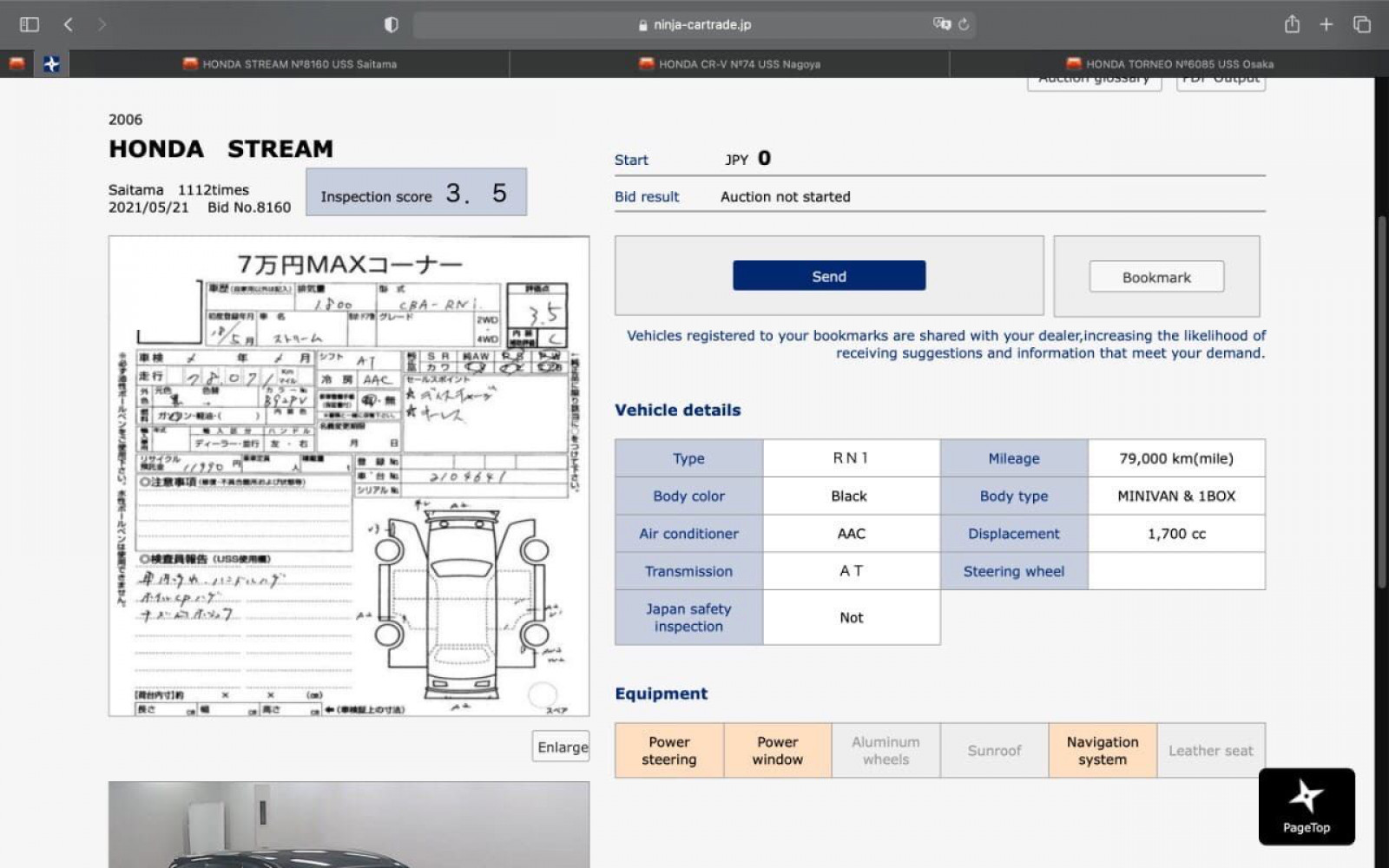The width and height of the screenshot is (1389, 868).
Task: Go back with the back arrow
Action: pyautogui.click(x=68, y=24)
